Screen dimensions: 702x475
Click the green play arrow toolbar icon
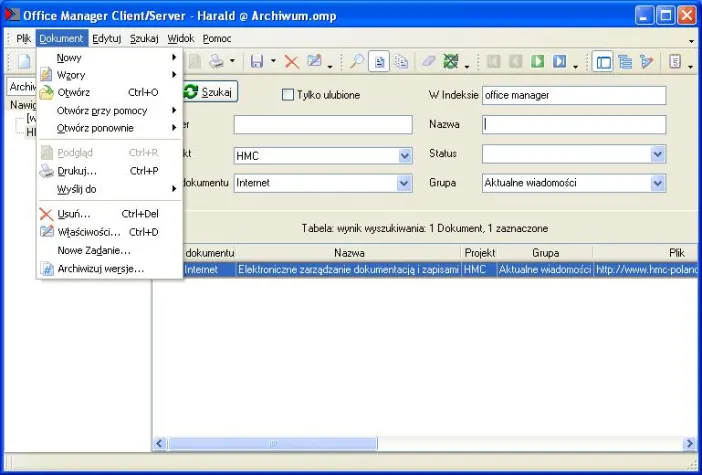537,62
